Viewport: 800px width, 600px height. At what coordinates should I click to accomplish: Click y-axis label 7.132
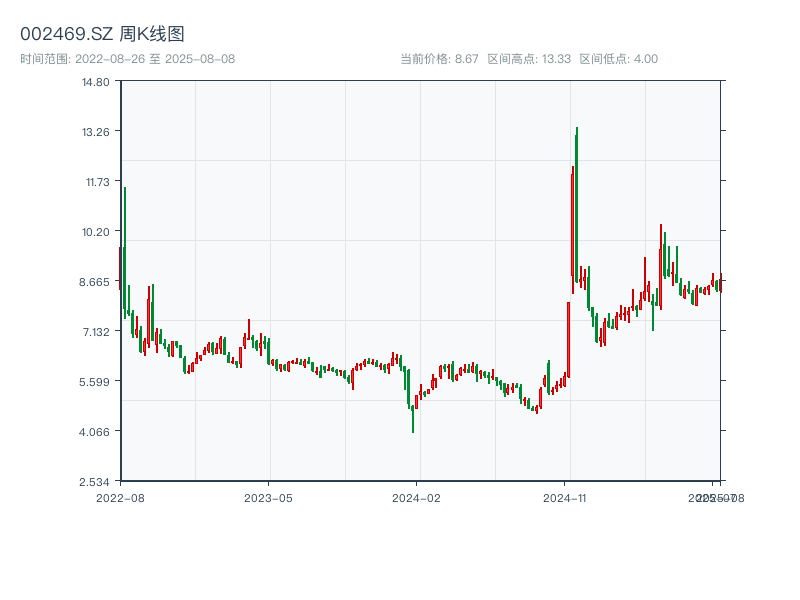pos(96,332)
